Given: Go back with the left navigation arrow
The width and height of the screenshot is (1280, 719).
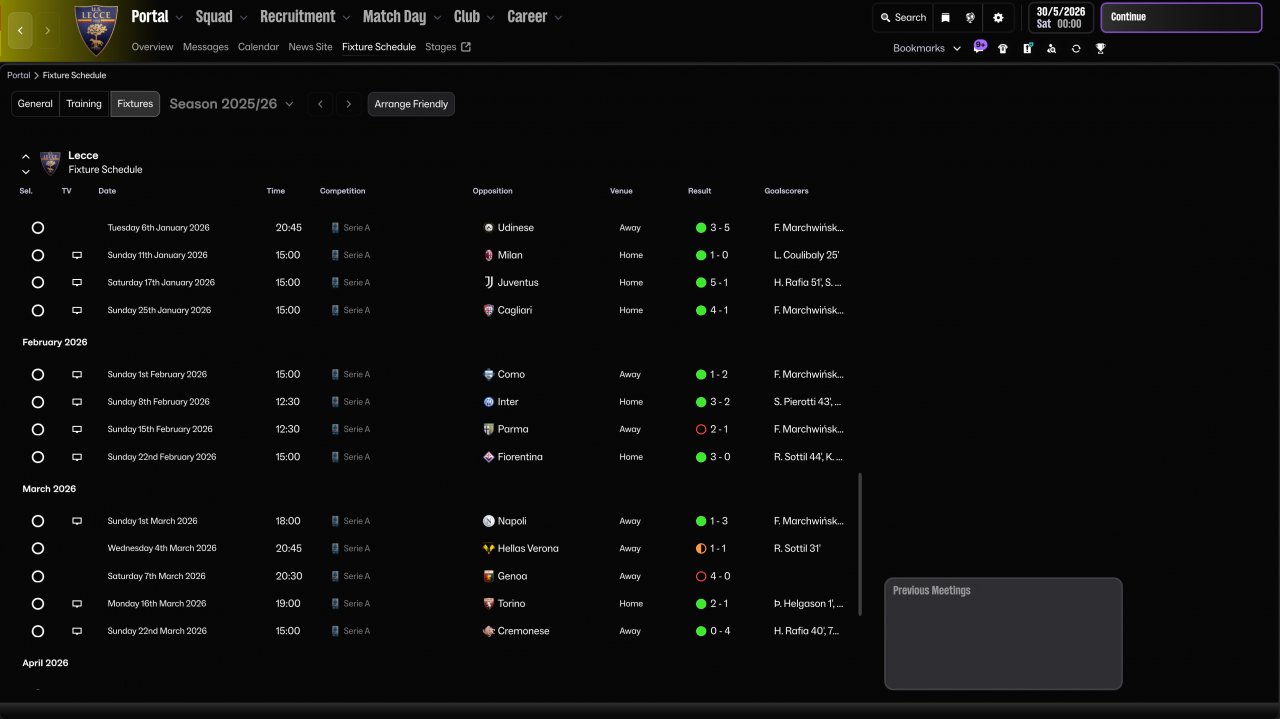Looking at the screenshot, I should [21, 31].
